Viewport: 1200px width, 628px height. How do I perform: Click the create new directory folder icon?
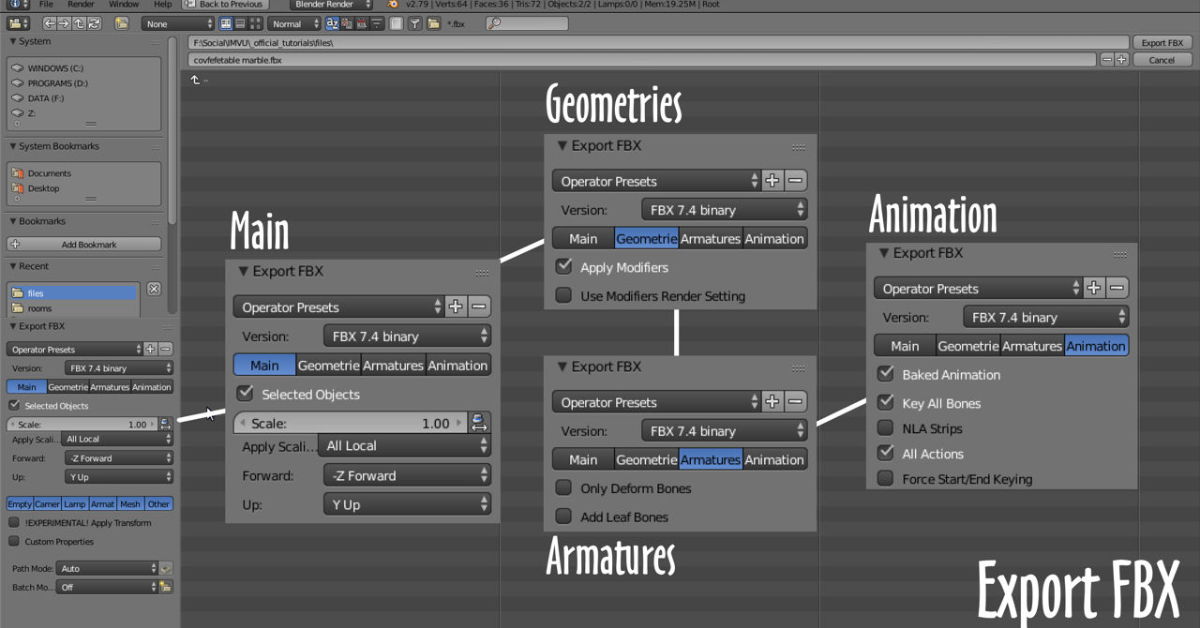click(121, 23)
